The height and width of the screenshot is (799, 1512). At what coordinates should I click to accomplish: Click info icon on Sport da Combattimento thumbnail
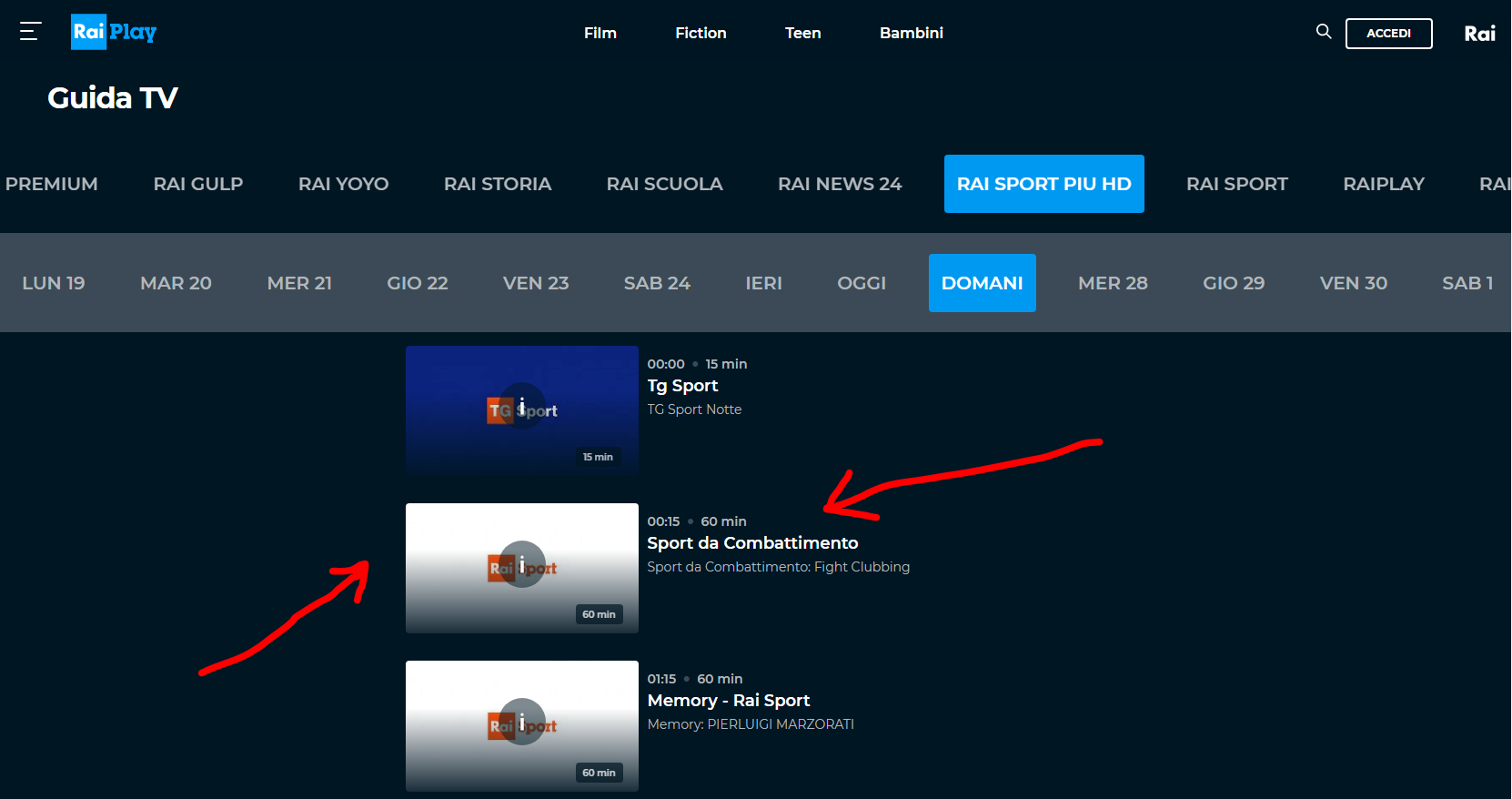(x=521, y=564)
